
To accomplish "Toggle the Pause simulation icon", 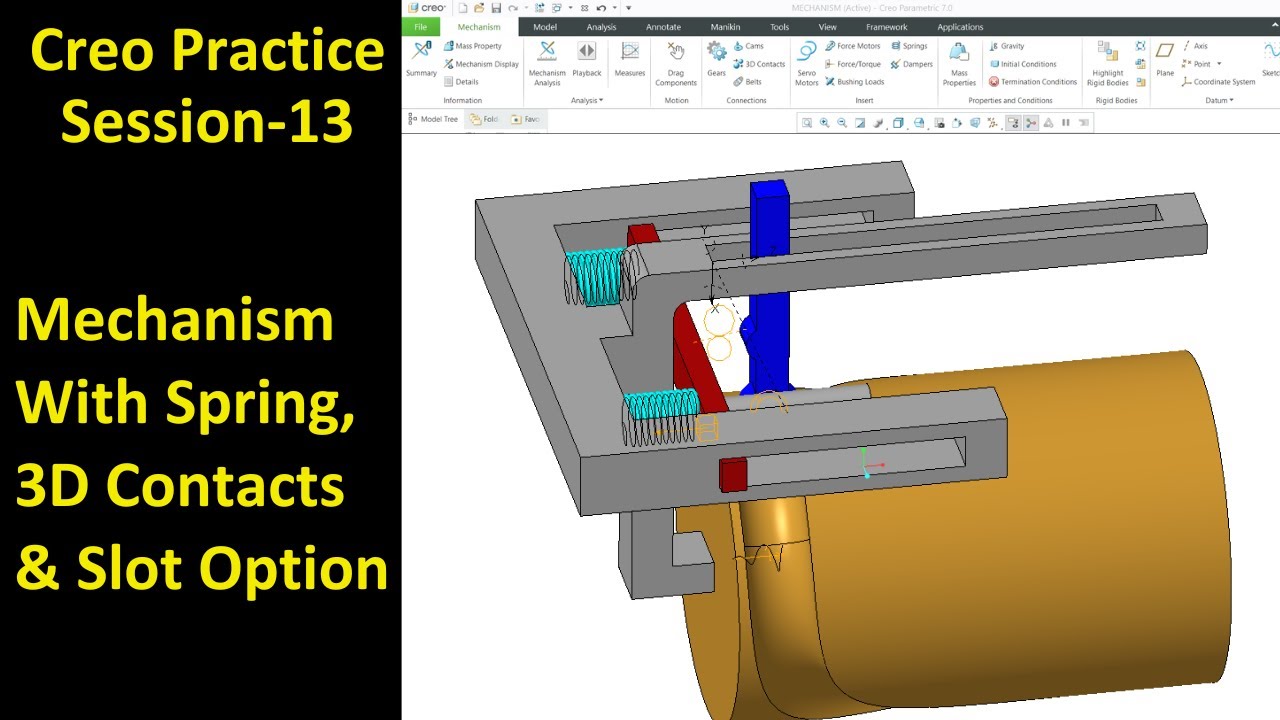I will coord(1066,123).
